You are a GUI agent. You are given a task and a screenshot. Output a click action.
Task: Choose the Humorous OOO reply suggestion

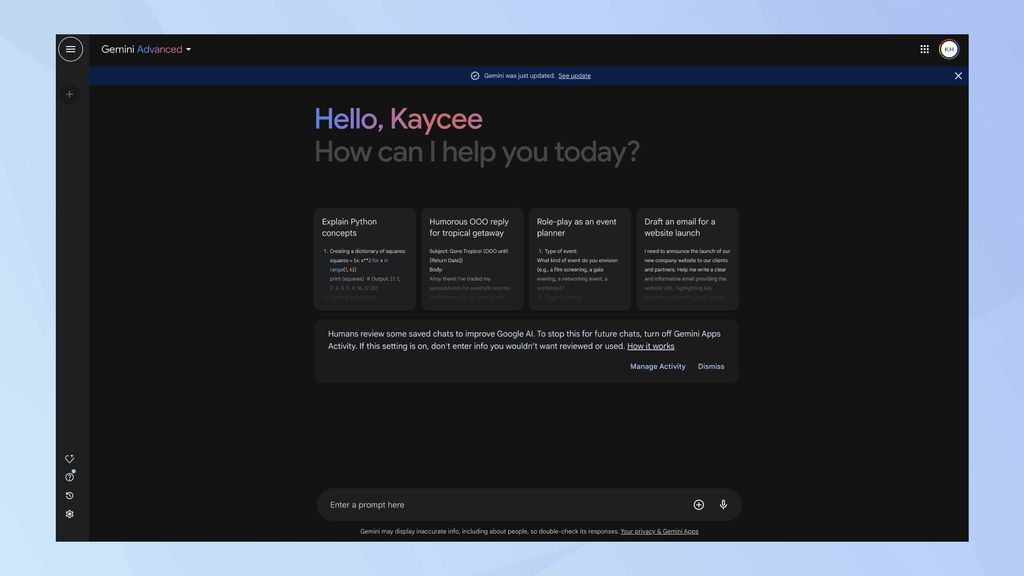tap(471, 255)
